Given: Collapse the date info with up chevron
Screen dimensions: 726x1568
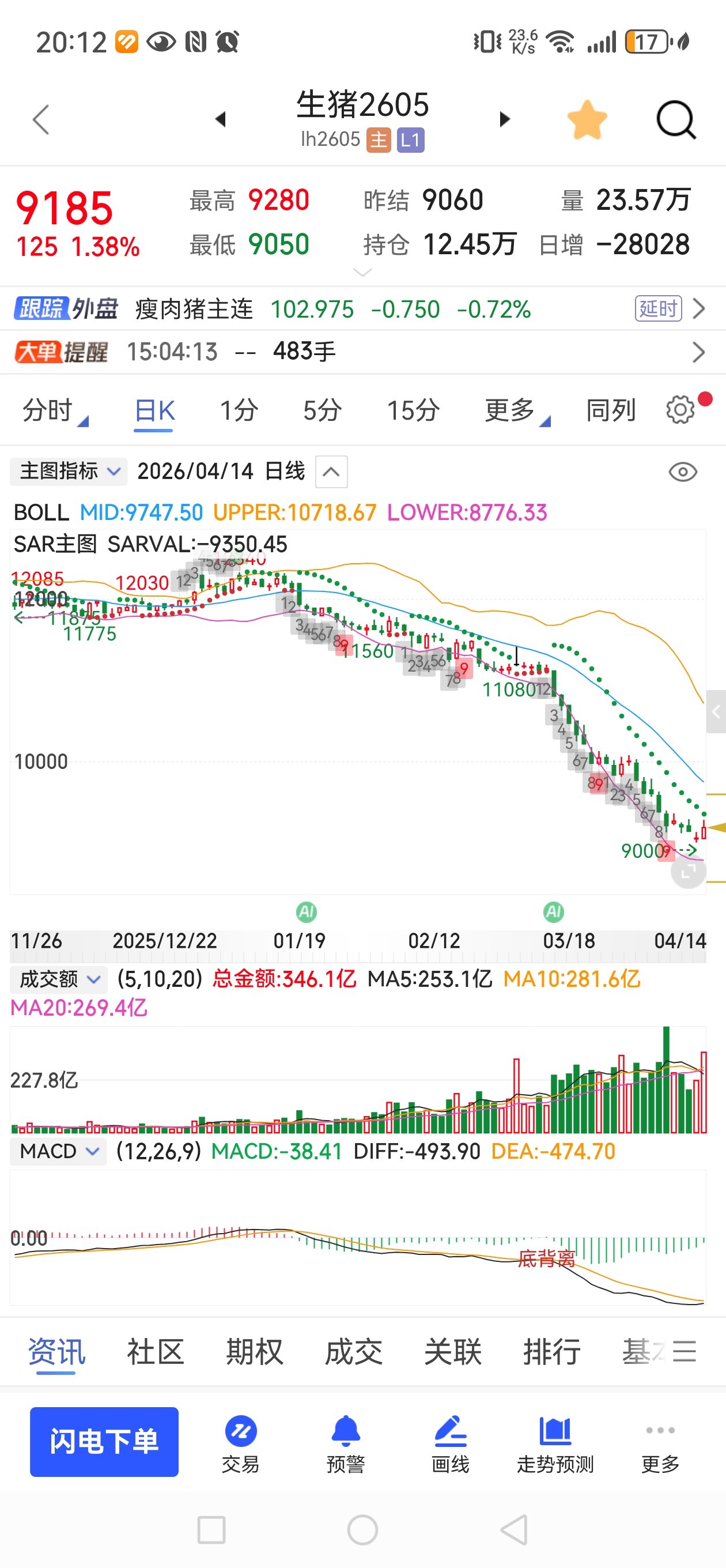Looking at the screenshot, I should click(x=331, y=472).
